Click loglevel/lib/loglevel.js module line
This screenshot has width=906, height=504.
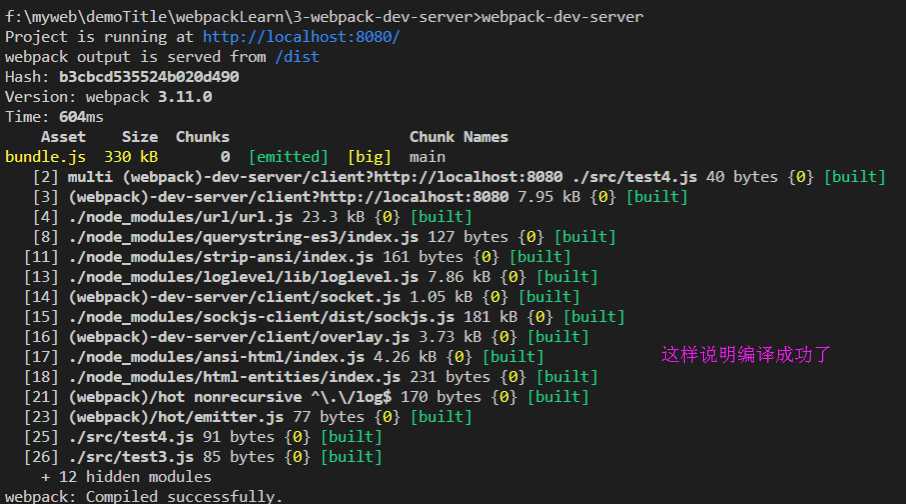click(x=310, y=277)
